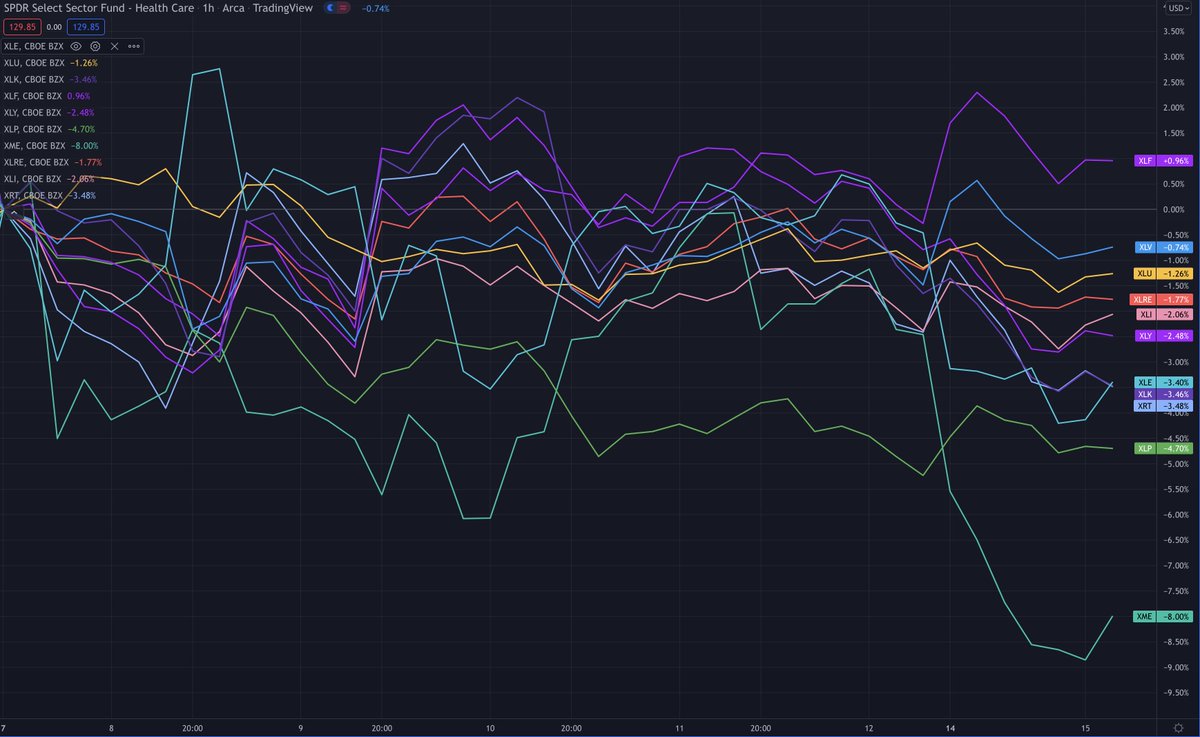Click the XLI -2.06% price scale label
Viewport: 1200px width, 737px height.
1163,314
